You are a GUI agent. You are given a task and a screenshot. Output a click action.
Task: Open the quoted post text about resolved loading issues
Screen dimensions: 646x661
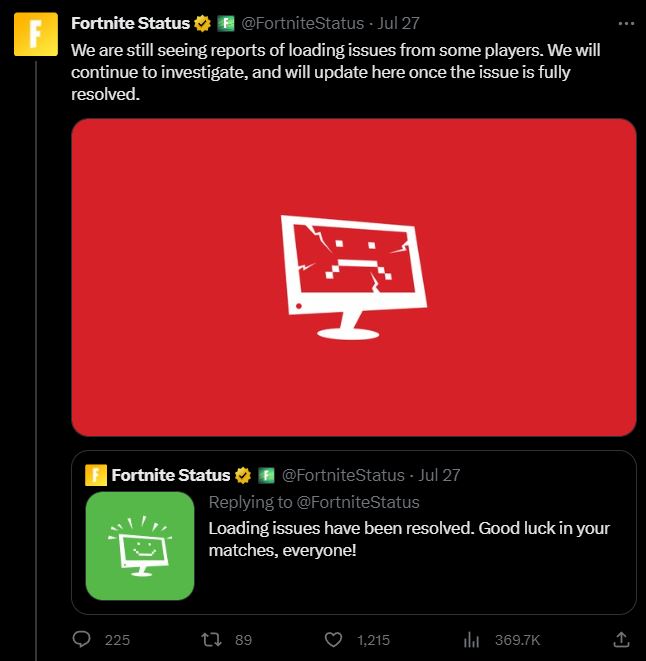pyautogui.click(x=409, y=539)
